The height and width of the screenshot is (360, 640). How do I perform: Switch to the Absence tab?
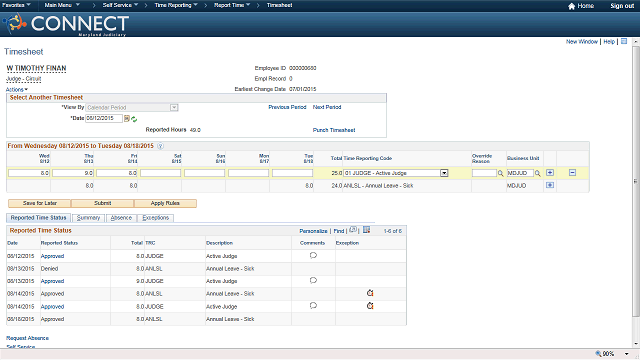(x=121, y=218)
